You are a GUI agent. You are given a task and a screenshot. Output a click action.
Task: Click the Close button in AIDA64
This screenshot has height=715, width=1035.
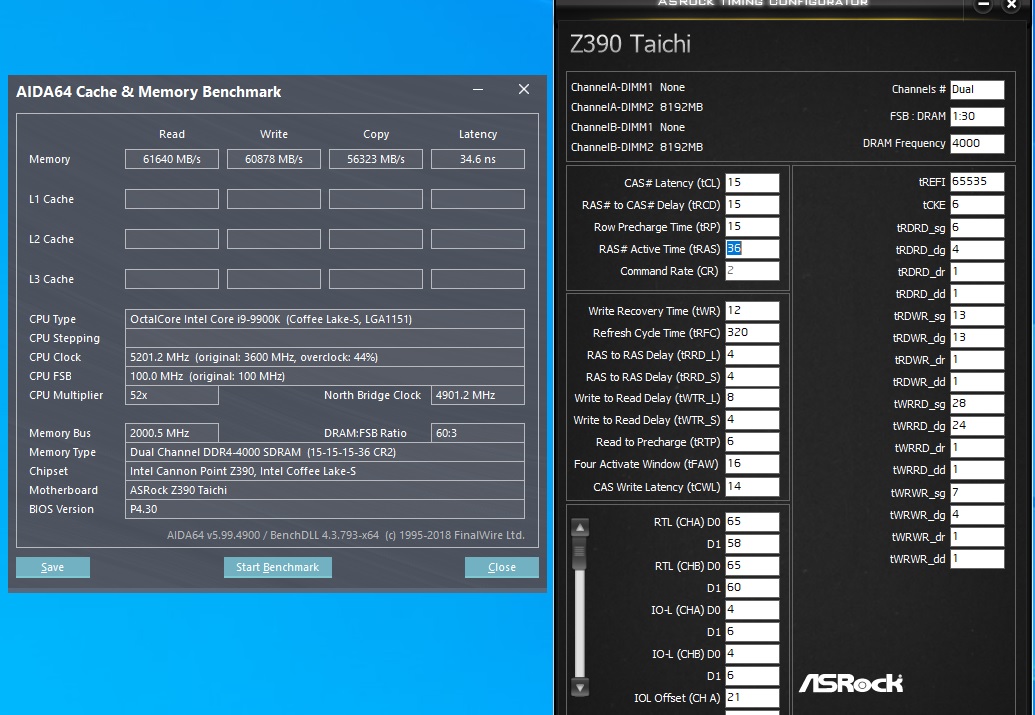[502, 567]
